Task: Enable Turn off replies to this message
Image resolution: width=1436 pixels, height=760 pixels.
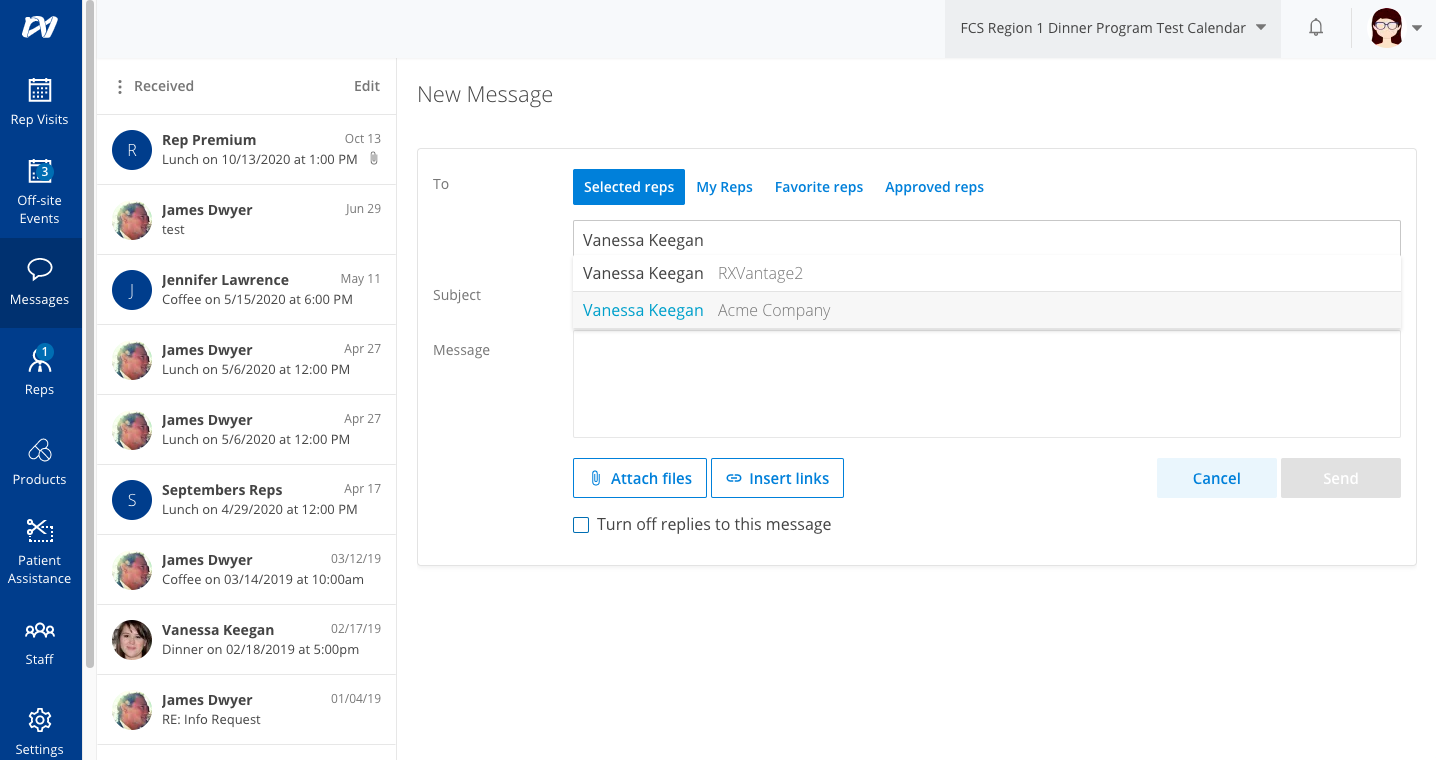Action: pyautogui.click(x=581, y=524)
